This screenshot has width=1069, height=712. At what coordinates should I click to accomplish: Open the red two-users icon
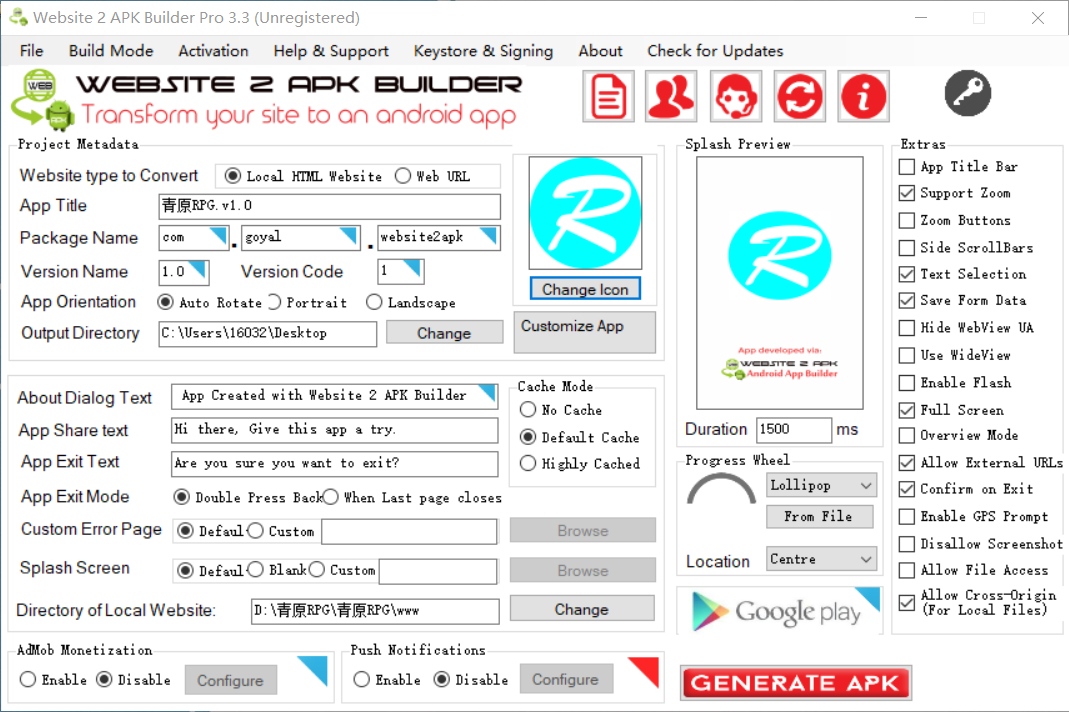(671, 96)
